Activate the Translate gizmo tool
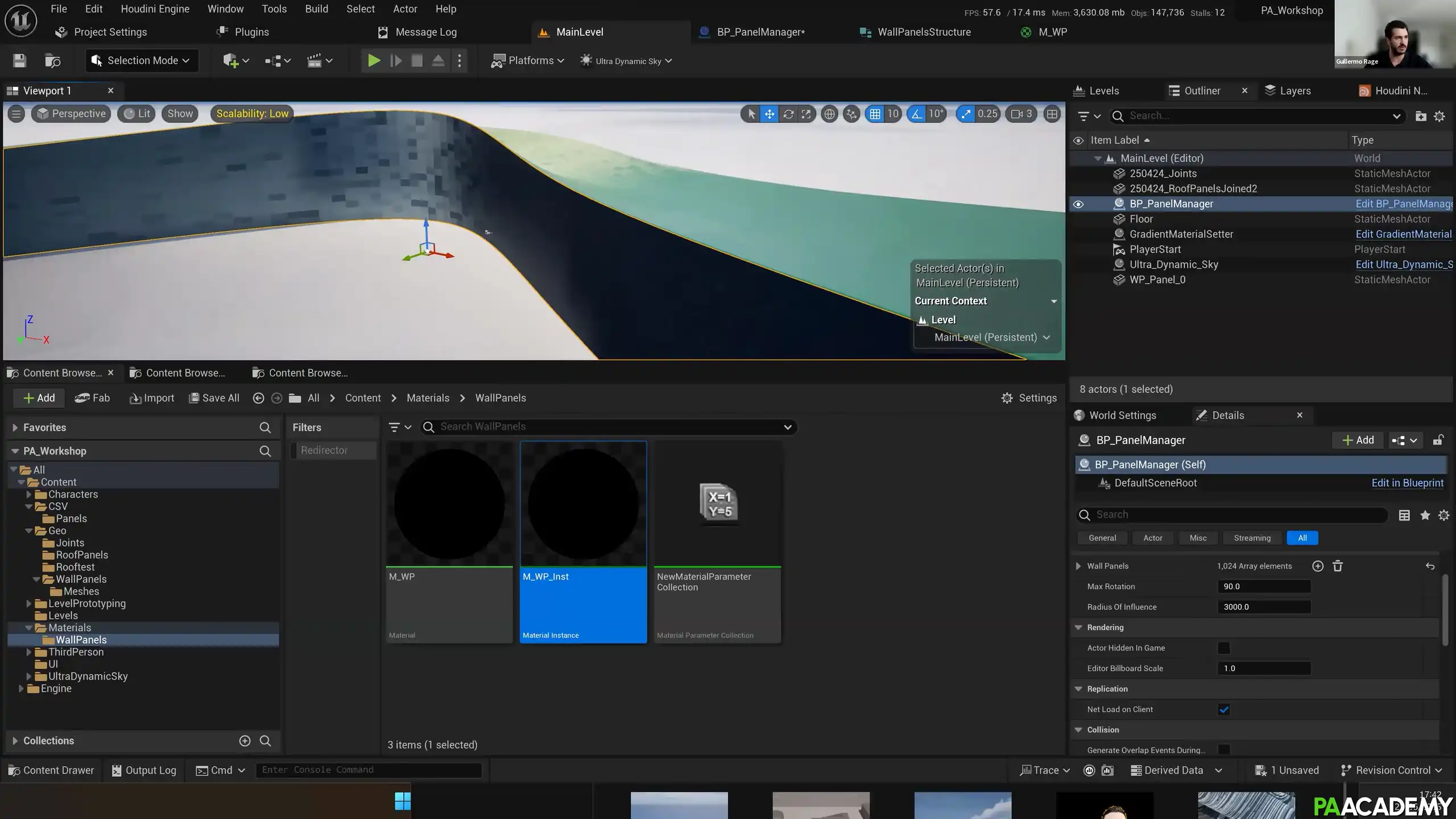Screen dimensions: 1456x819 click(769, 114)
